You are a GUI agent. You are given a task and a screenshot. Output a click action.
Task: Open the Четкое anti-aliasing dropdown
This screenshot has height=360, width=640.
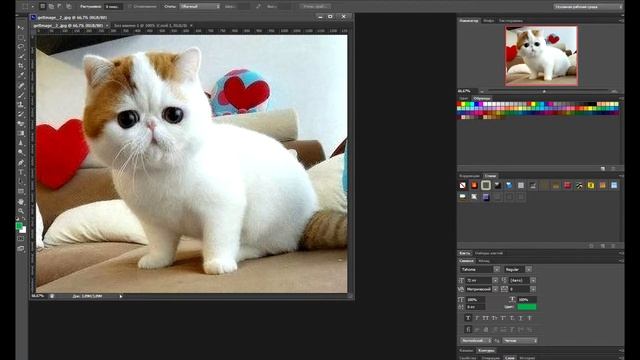tap(520, 340)
